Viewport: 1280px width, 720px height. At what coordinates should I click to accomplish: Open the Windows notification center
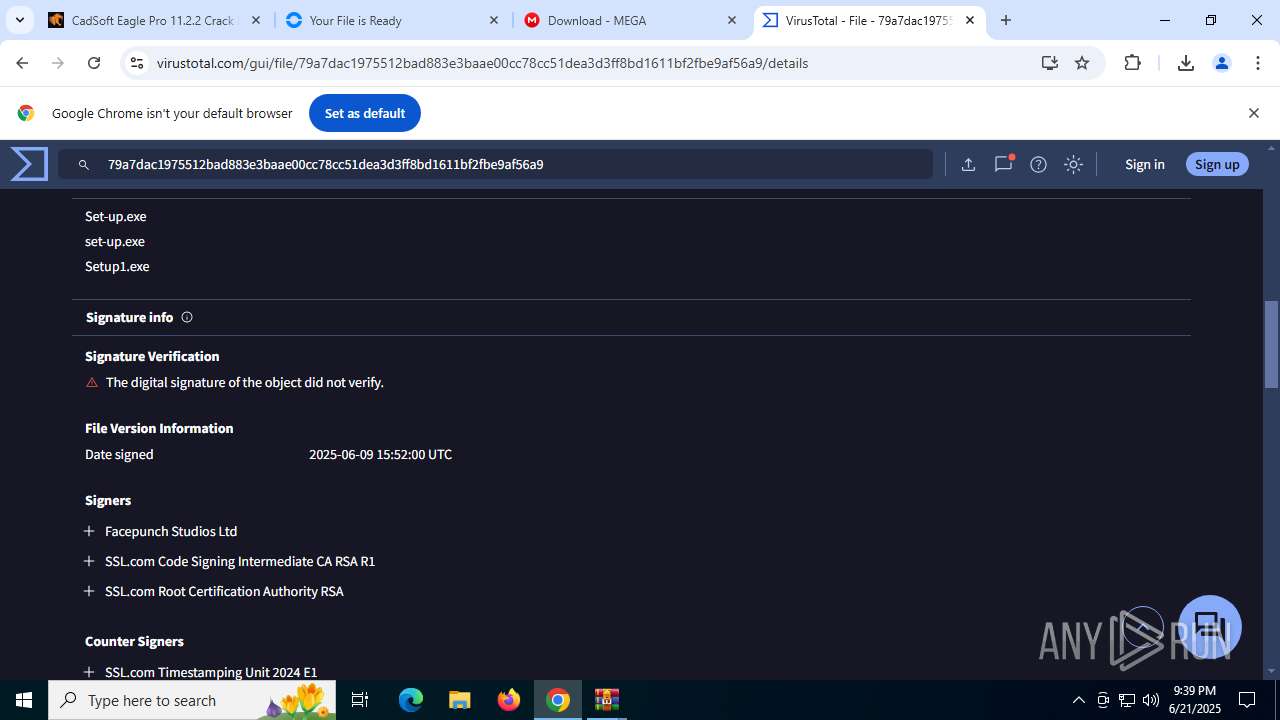click(x=1248, y=700)
